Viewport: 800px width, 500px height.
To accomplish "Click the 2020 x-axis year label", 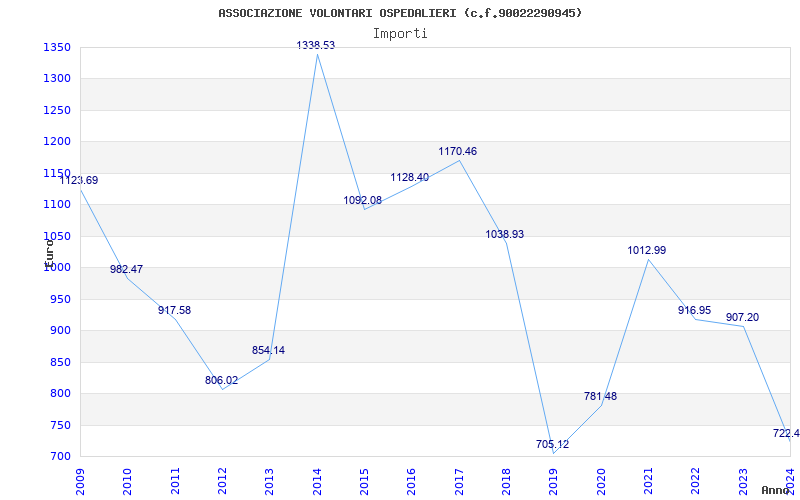I will (601, 482).
